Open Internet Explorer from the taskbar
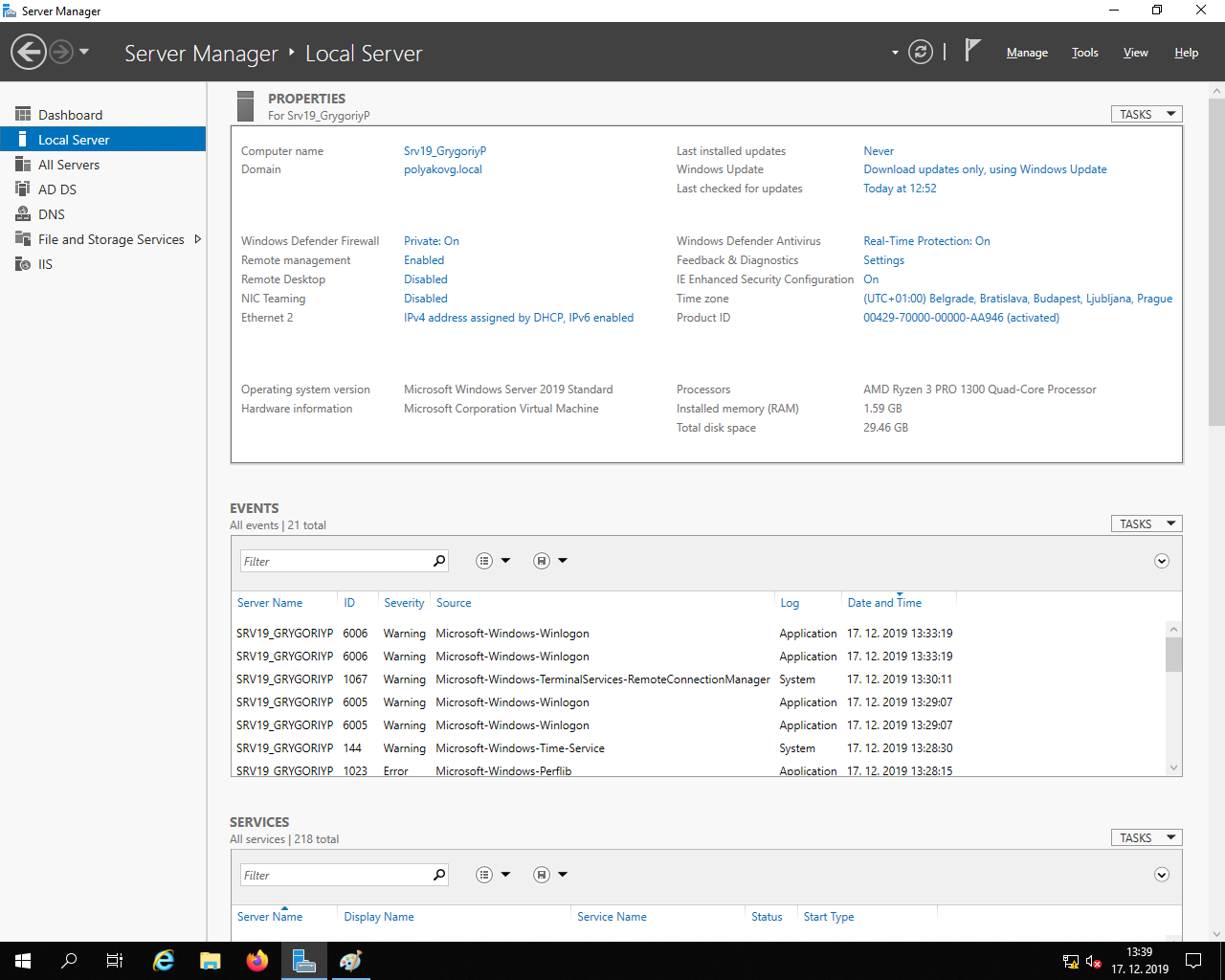 [x=164, y=961]
